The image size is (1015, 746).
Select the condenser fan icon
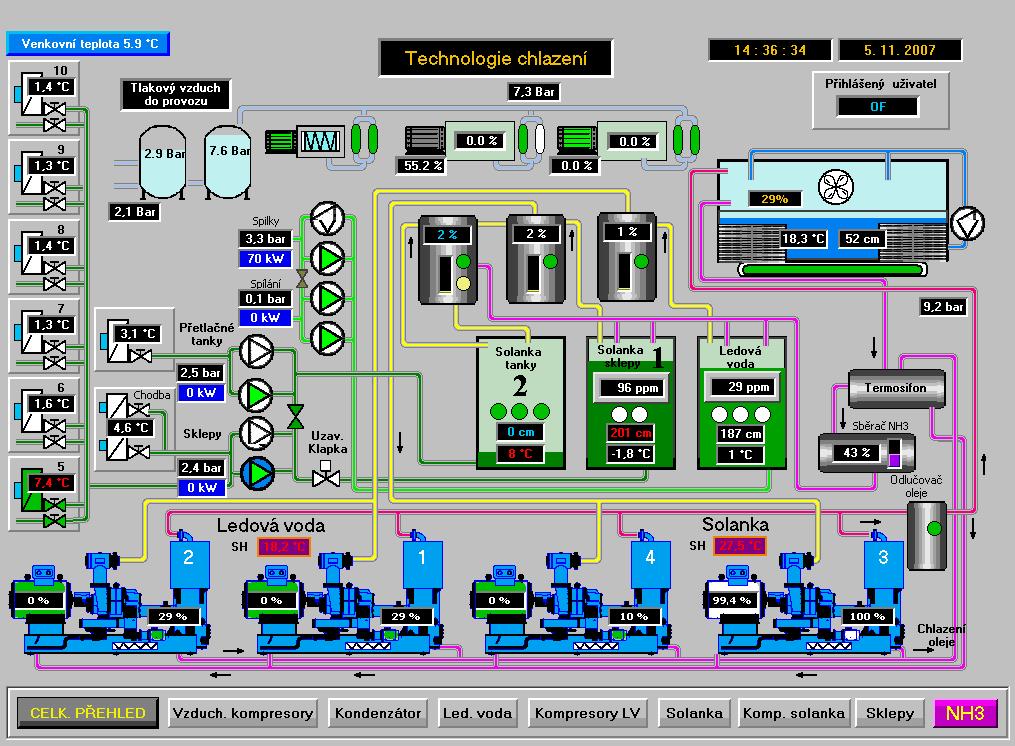coord(836,187)
